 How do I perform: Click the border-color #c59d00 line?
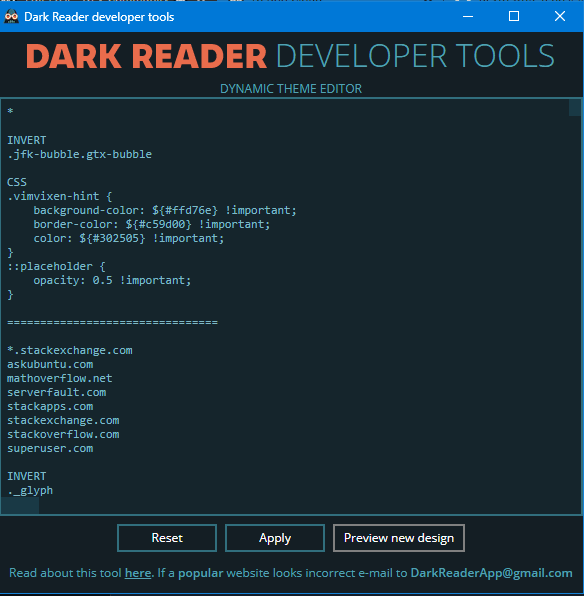[x=152, y=224]
